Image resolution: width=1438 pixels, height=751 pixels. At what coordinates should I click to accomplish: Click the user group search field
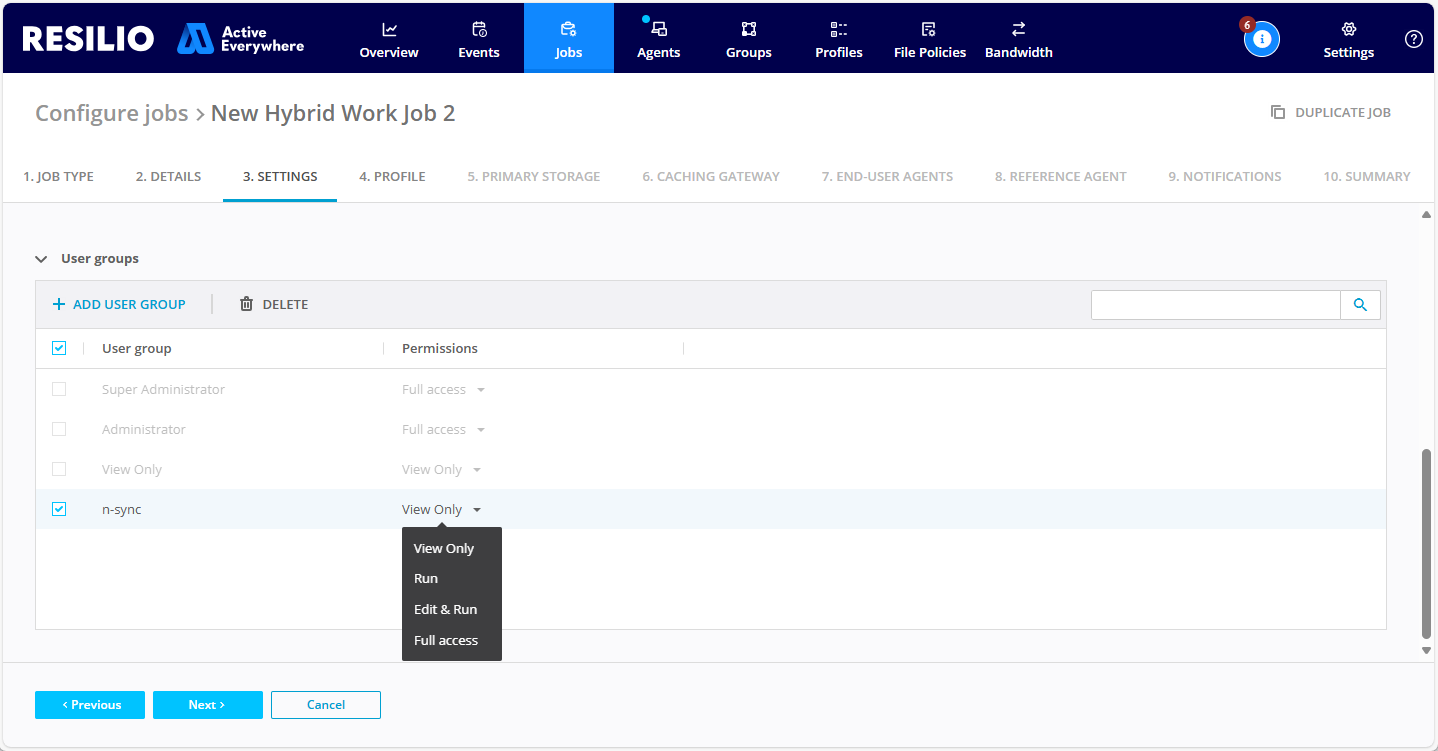click(1215, 305)
